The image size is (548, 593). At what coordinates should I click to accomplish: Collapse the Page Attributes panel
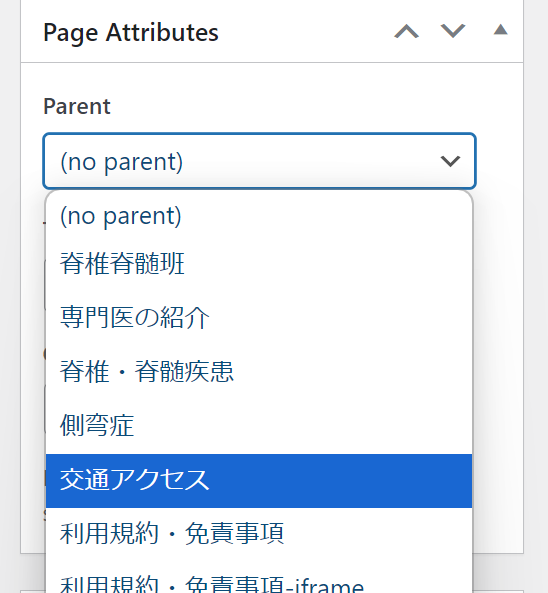(500, 29)
